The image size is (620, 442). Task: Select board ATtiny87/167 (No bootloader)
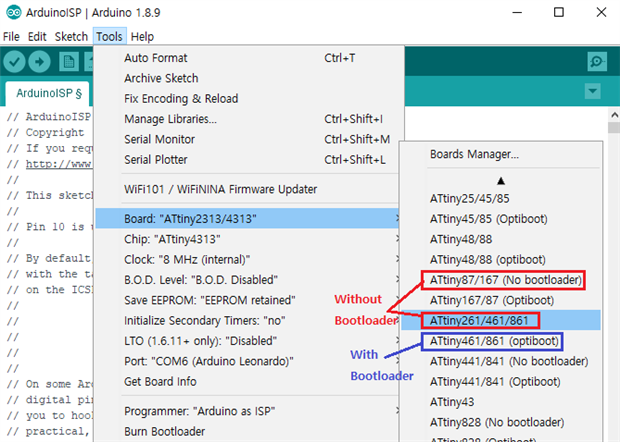click(501, 280)
